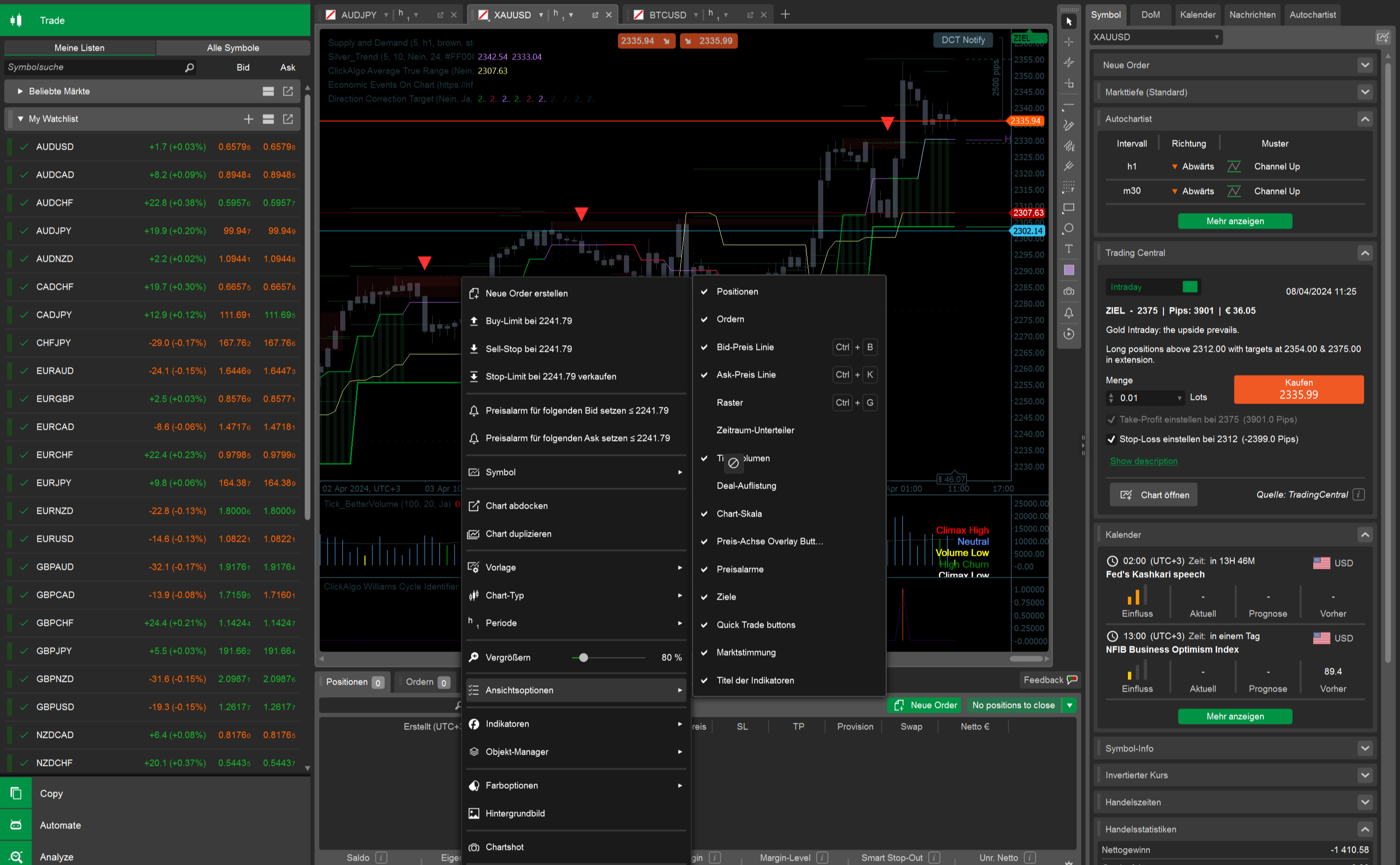Click the buy quick trade button 2335.99
Viewport: 1400px width, 865px height.
click(x=708, y=41)
